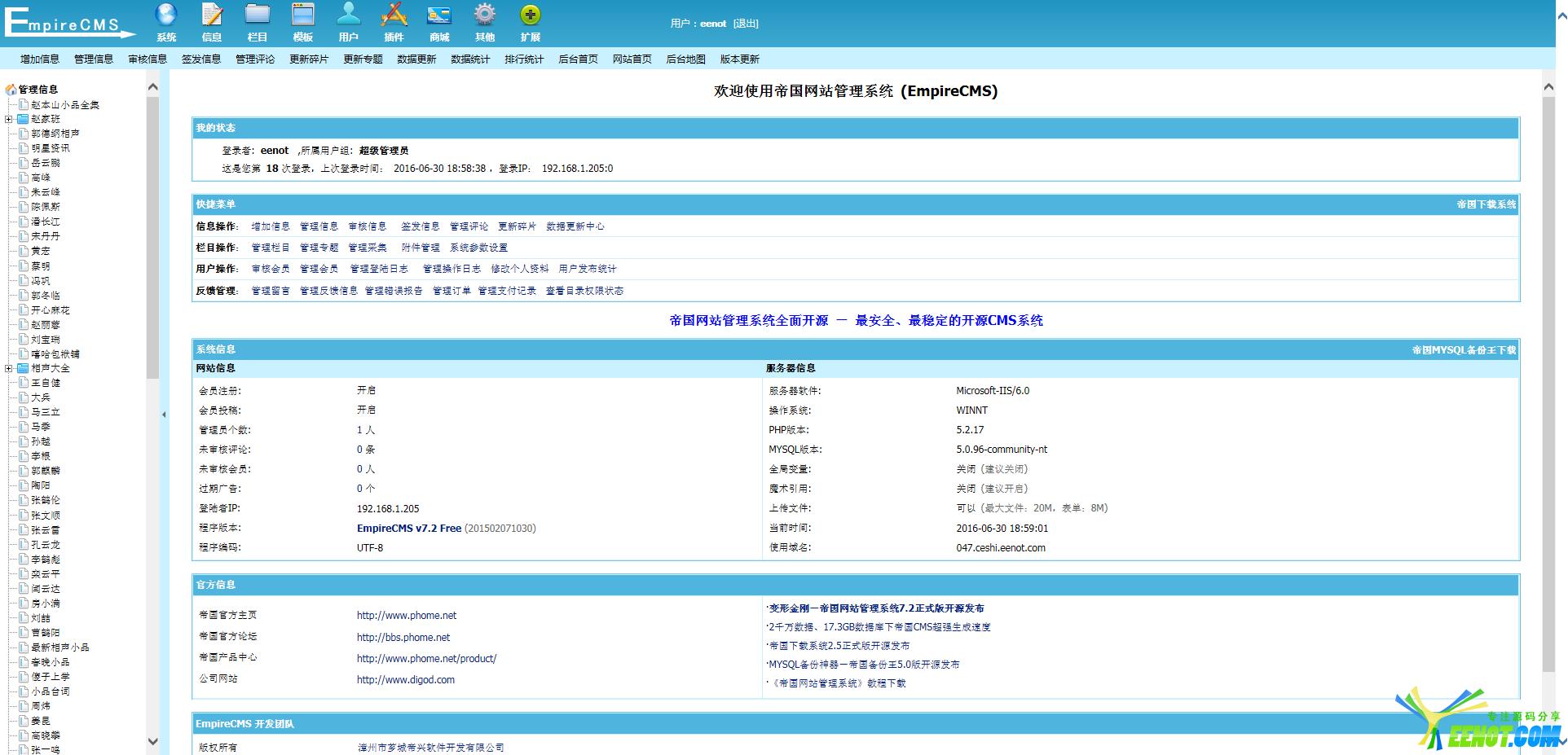Open 数据统计 from the menu bar
The image size is (1568, 755).
coord(470,59)
